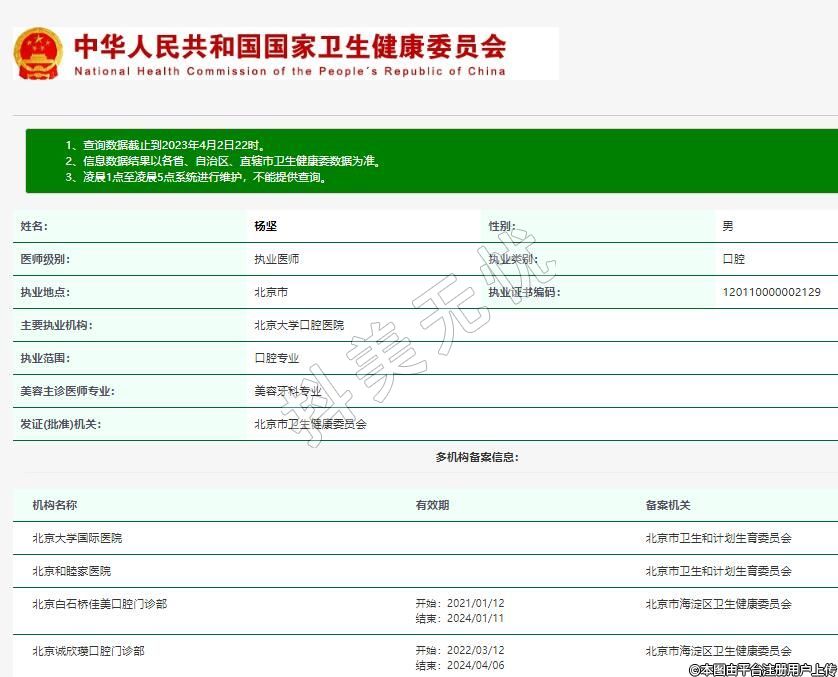Click the 有效期 column header
838x677 pixels.
tap(432, 505)
